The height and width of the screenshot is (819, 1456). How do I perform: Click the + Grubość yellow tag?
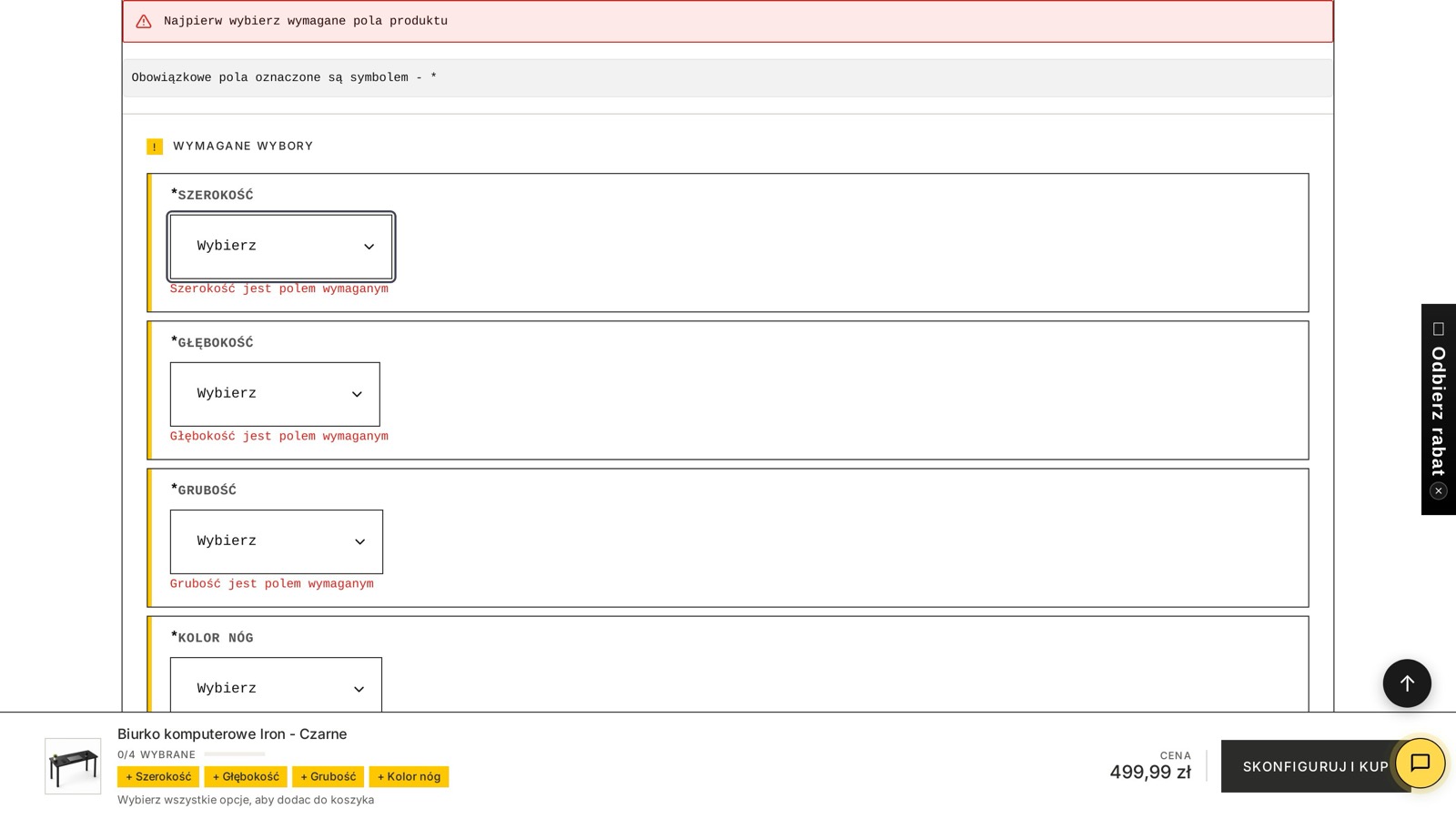(x=329, y=777)
